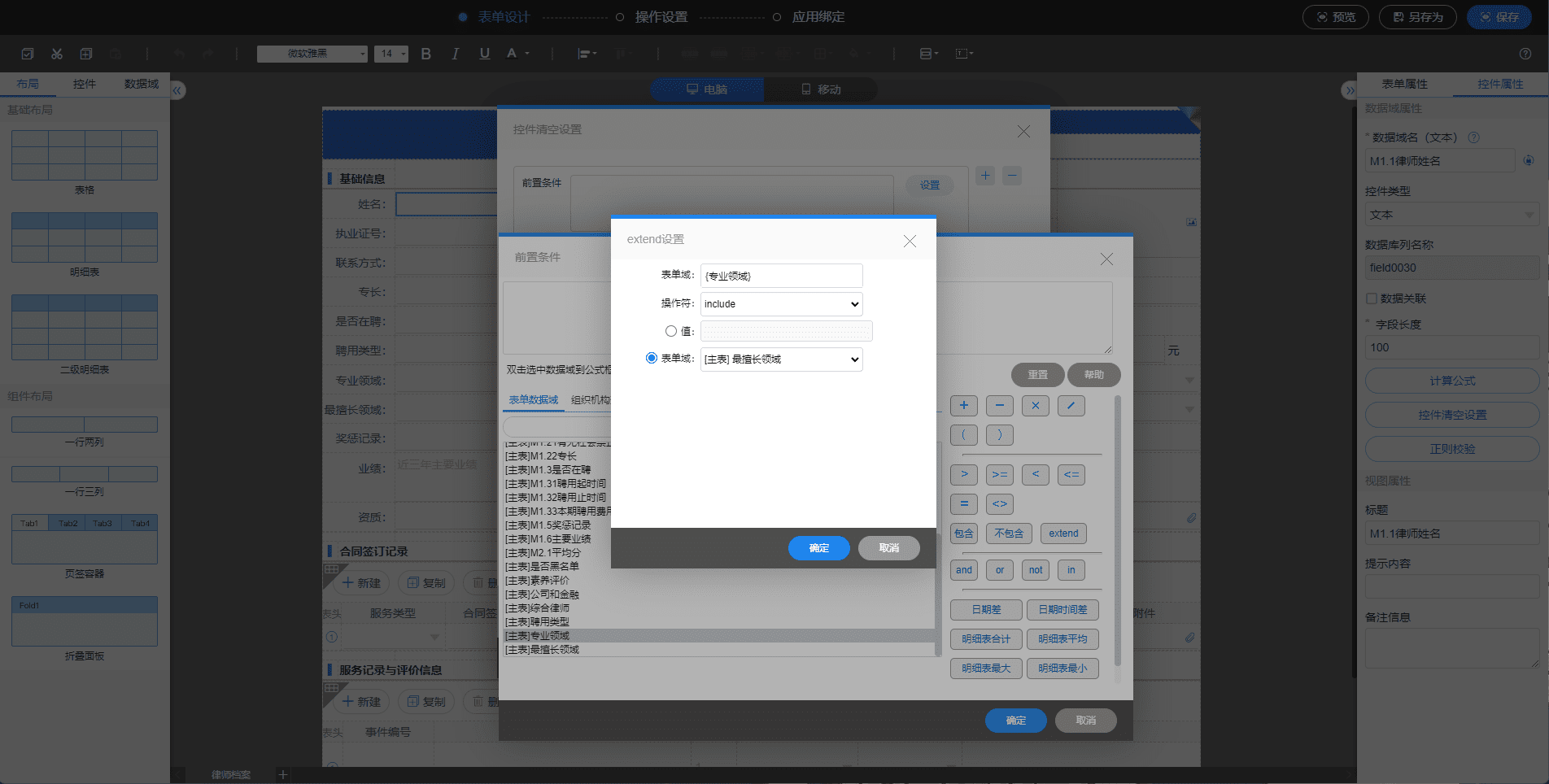The height and width of the screenshot is (784, 1549).
Task: Click the remove row minus icon in 控件清空设置
Action: click(1012, 176)
